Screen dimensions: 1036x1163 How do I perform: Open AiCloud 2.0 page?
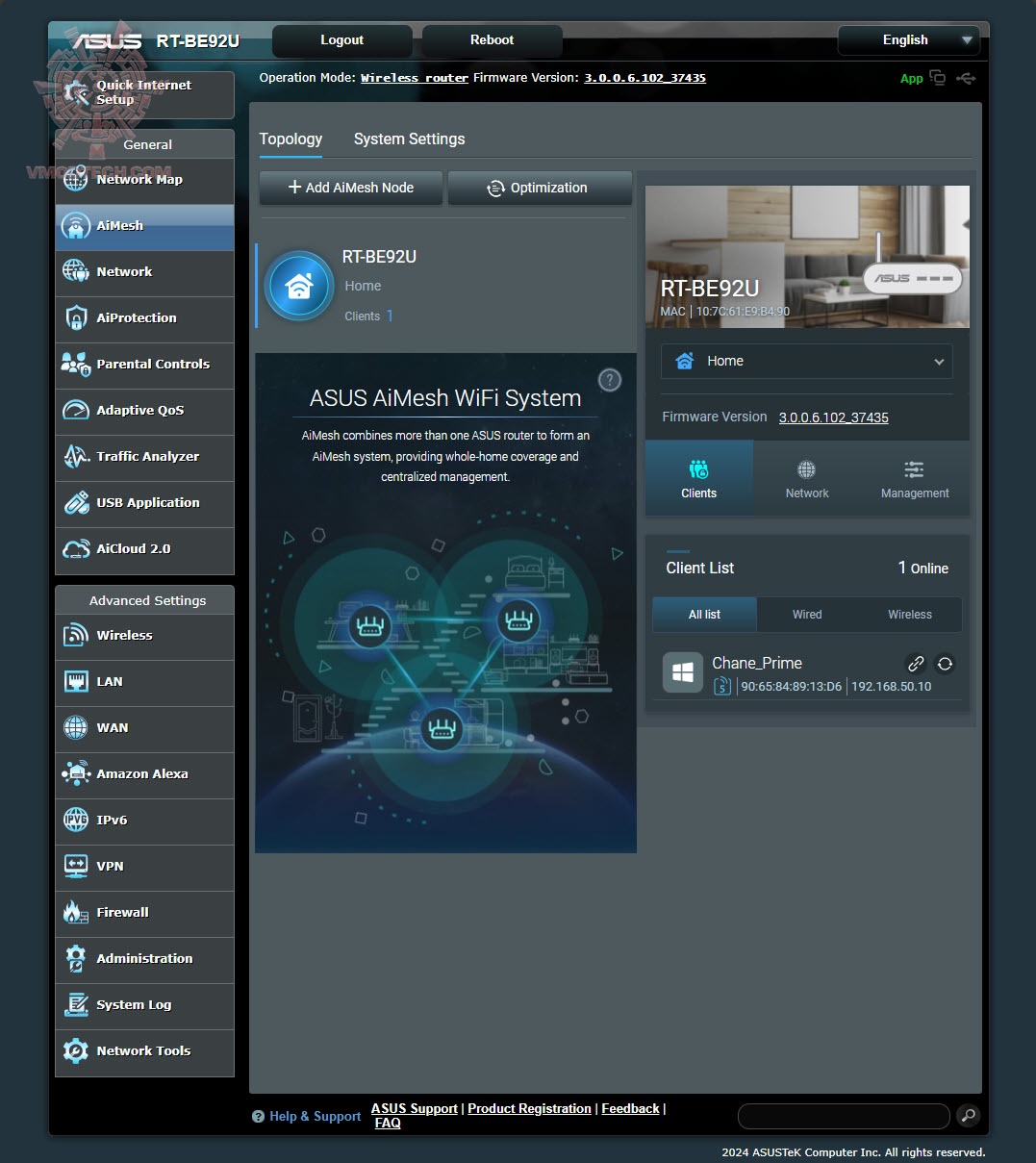pyautogui.click(x=144, y=549)
